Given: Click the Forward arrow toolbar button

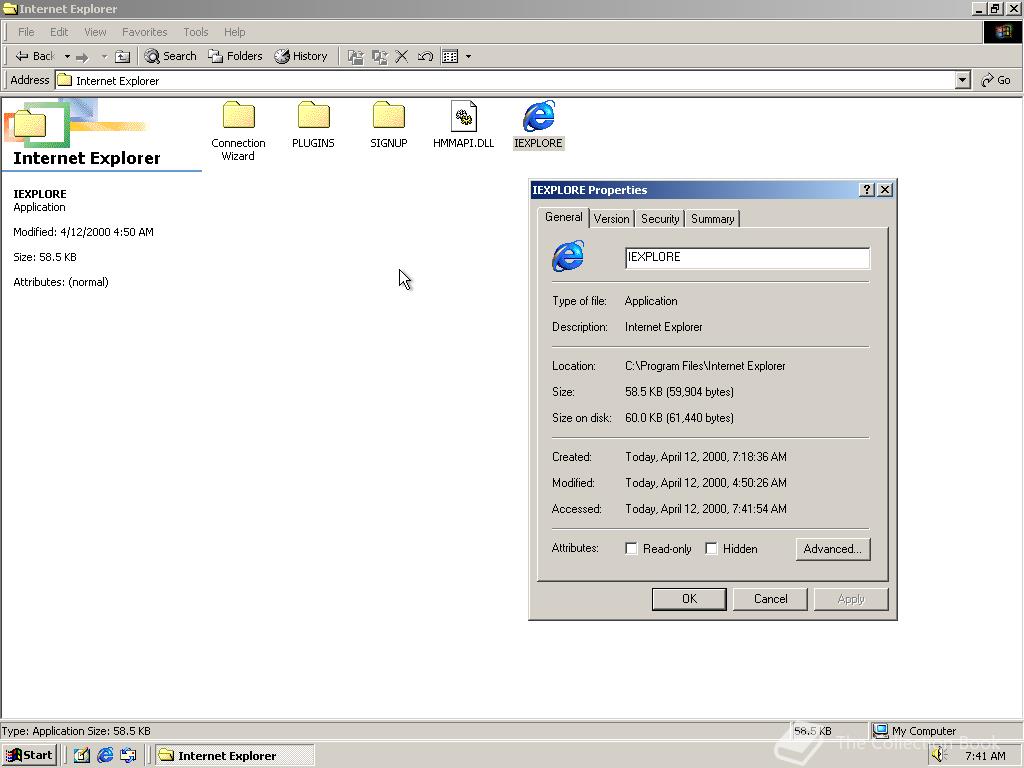Looking at the screenshot, I should coord(82,57).
